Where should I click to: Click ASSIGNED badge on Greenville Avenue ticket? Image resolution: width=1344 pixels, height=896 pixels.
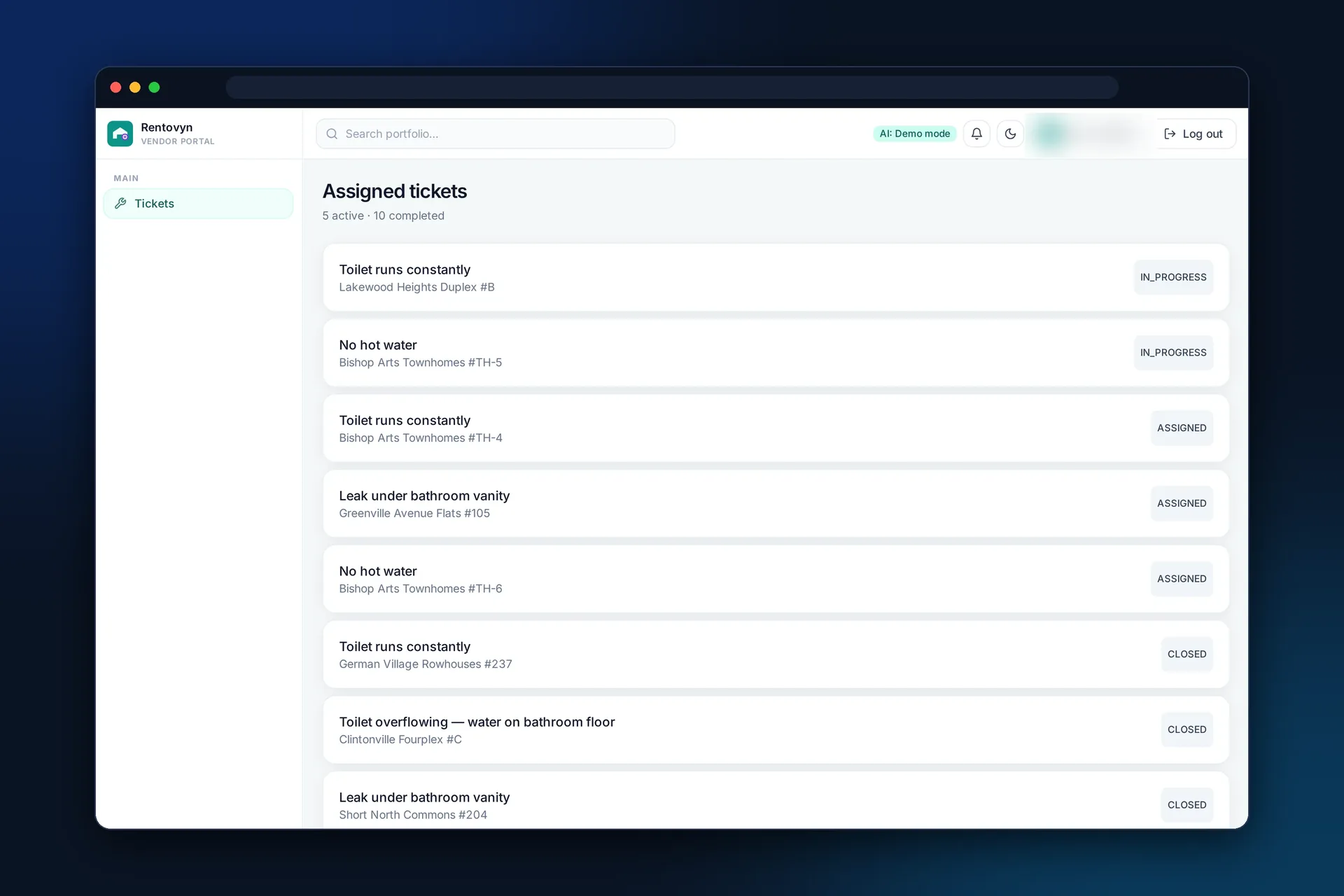[1182, 503]
